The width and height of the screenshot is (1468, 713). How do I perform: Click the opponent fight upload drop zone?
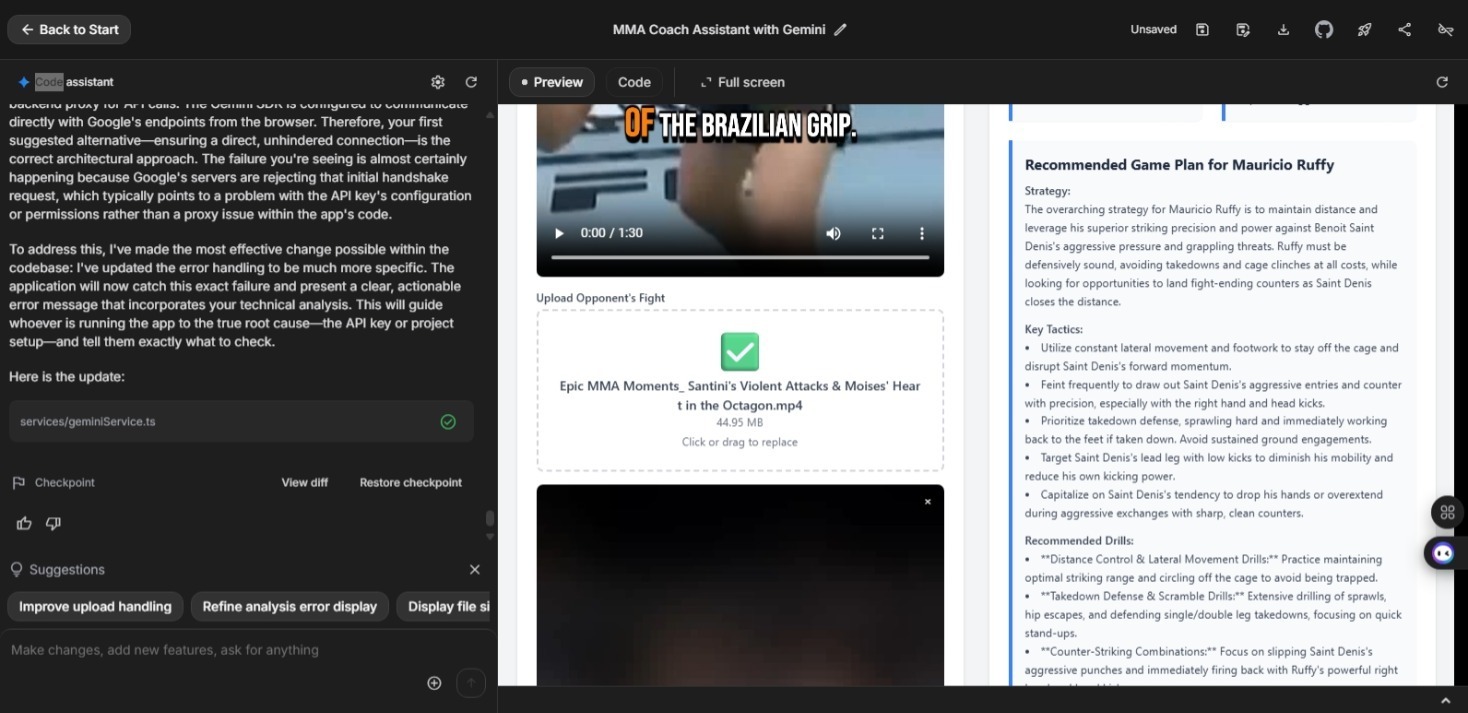(x=740, y=390)
